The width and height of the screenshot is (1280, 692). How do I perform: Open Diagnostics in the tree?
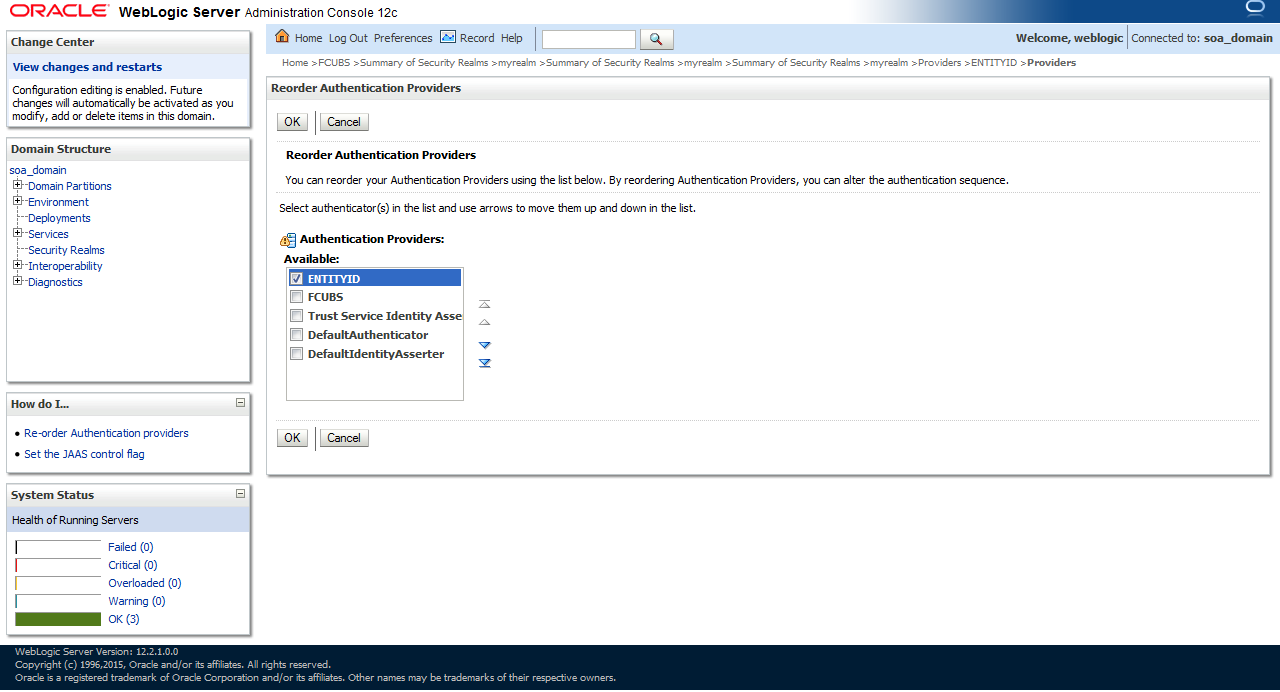(55, 282)
